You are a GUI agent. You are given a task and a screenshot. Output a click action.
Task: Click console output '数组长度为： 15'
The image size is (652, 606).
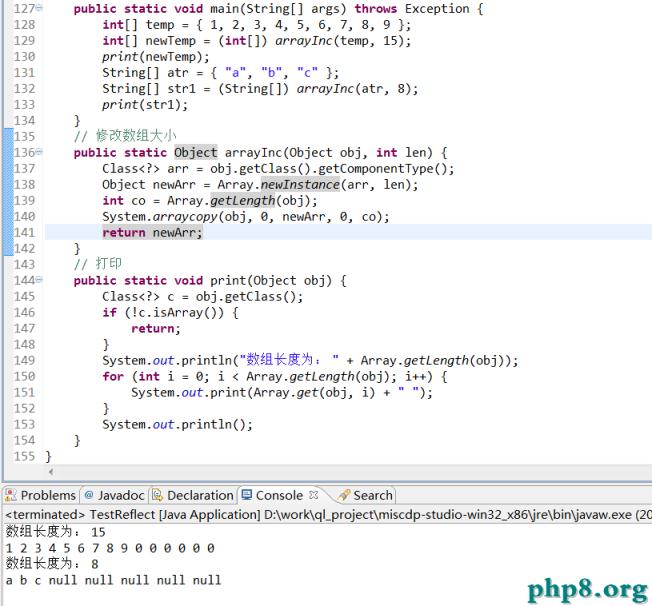(x=56, y=532)
